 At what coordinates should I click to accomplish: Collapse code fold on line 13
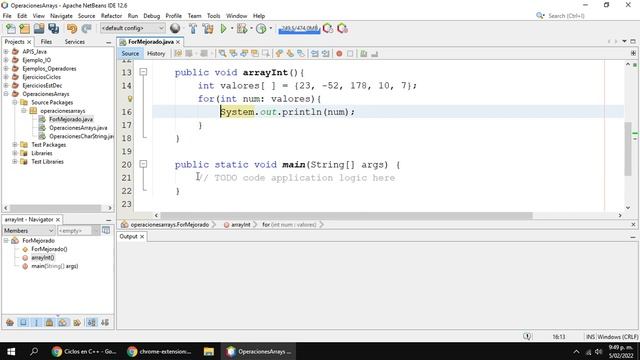coord(143,72)
